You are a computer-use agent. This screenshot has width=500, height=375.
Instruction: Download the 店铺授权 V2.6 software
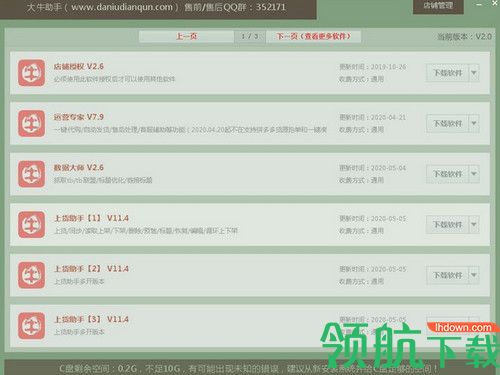[447, 73]
